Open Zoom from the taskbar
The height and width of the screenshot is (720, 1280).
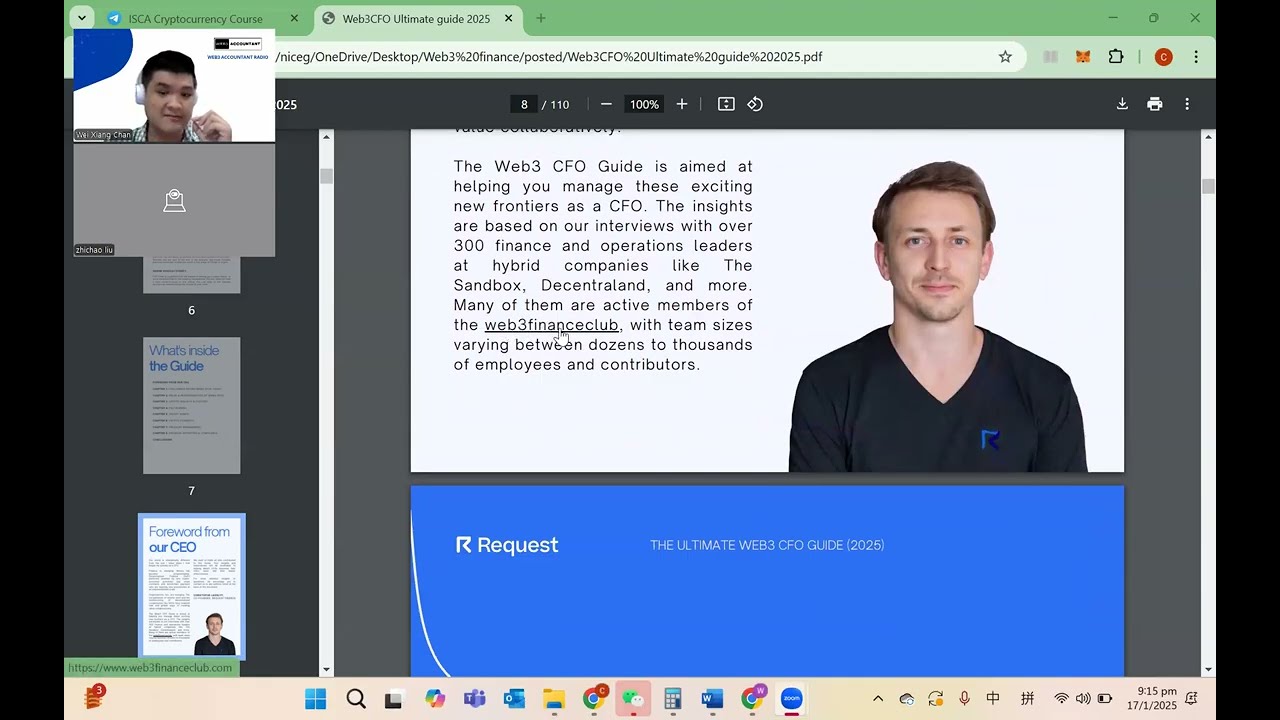coord(791,699)
